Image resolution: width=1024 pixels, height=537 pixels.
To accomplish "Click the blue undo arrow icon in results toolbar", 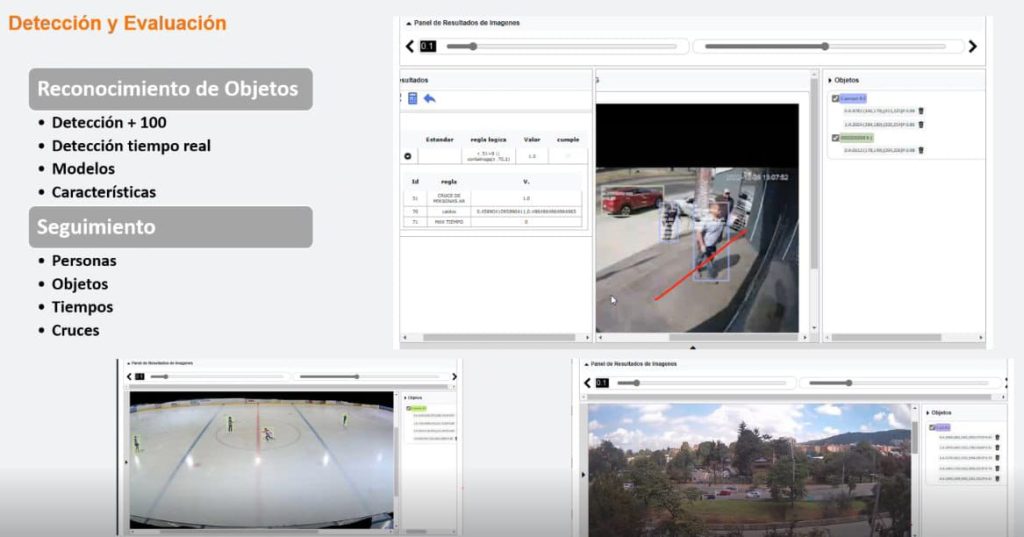I will tap(430, 99).
